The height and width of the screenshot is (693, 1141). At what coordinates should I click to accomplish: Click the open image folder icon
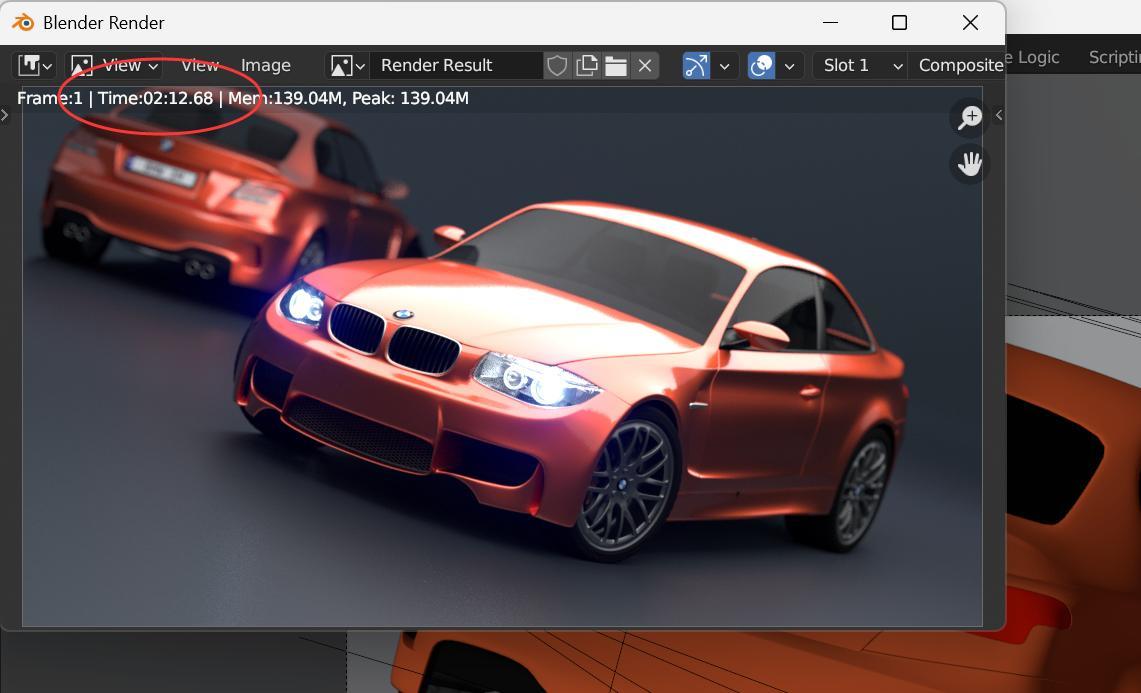616,66
